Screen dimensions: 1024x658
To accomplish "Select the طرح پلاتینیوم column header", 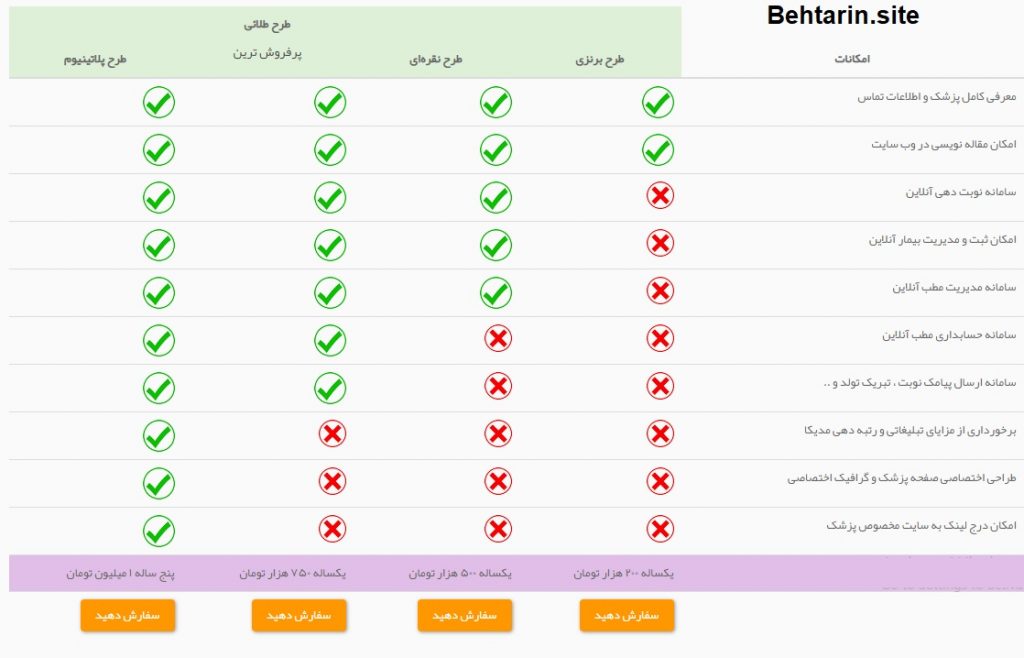I will coord(95,59).
